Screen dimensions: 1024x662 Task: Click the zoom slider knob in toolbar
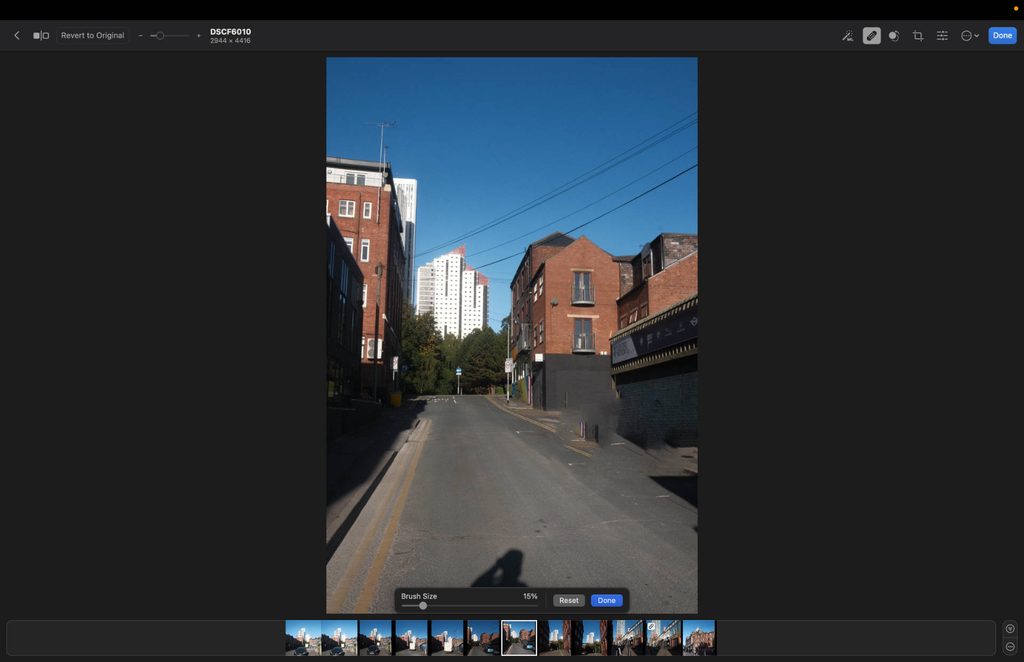tap(160, 36)
